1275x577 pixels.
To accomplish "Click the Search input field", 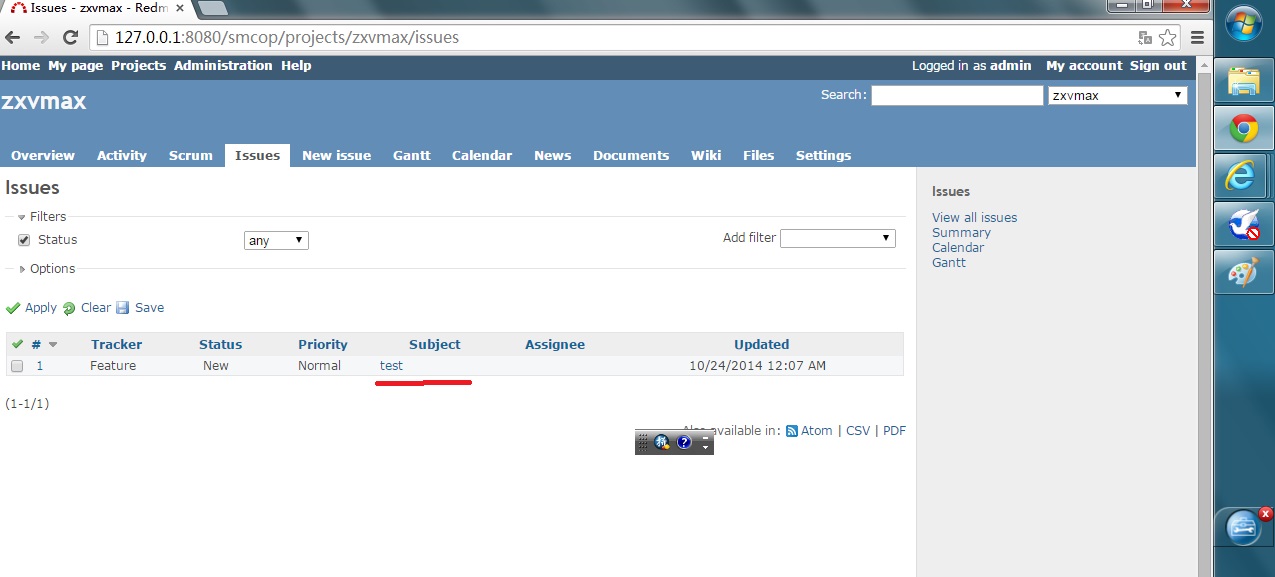I will click(x=957, y=95).
